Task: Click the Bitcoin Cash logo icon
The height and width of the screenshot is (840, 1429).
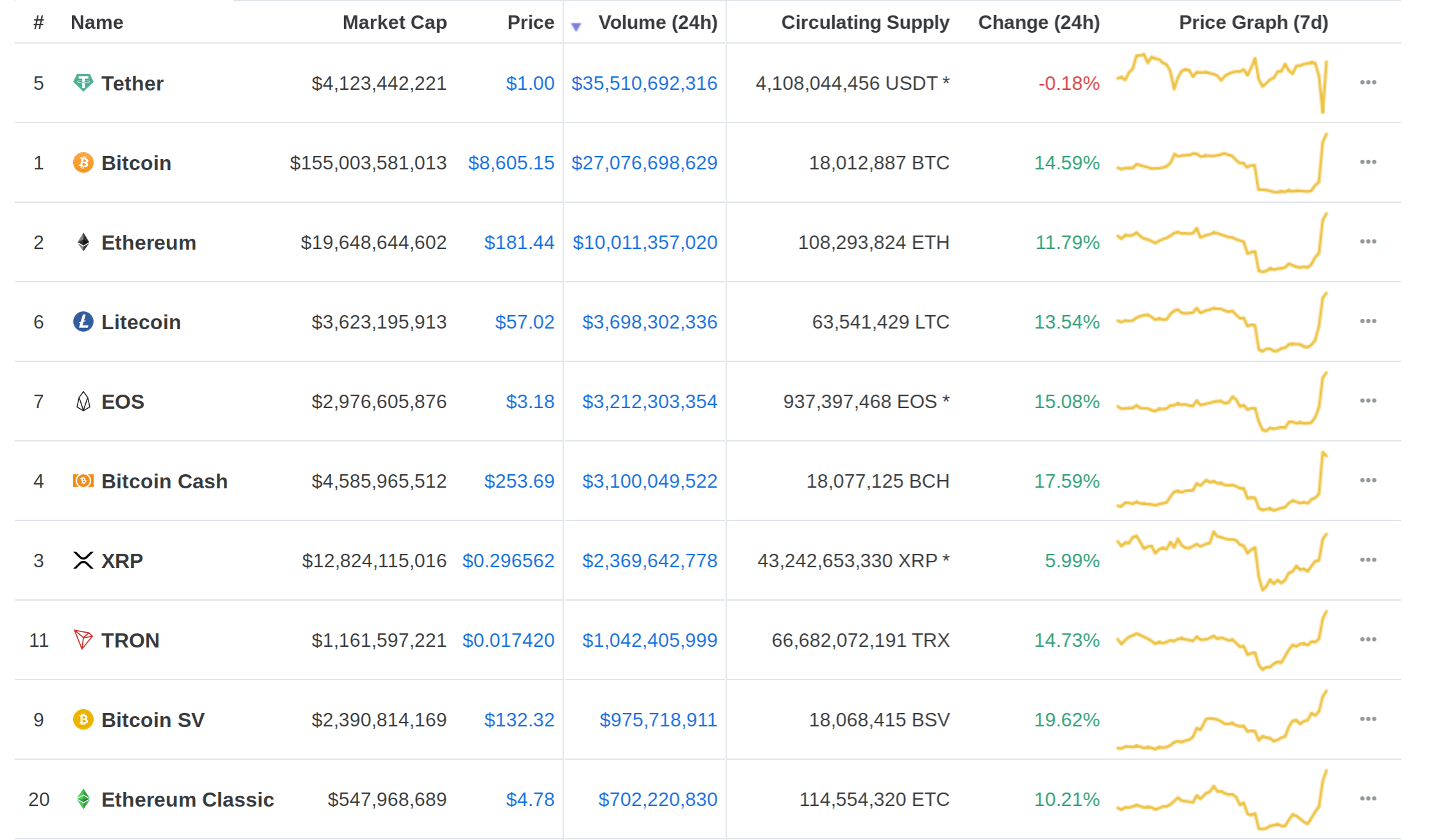Action: tap(83, 481)
